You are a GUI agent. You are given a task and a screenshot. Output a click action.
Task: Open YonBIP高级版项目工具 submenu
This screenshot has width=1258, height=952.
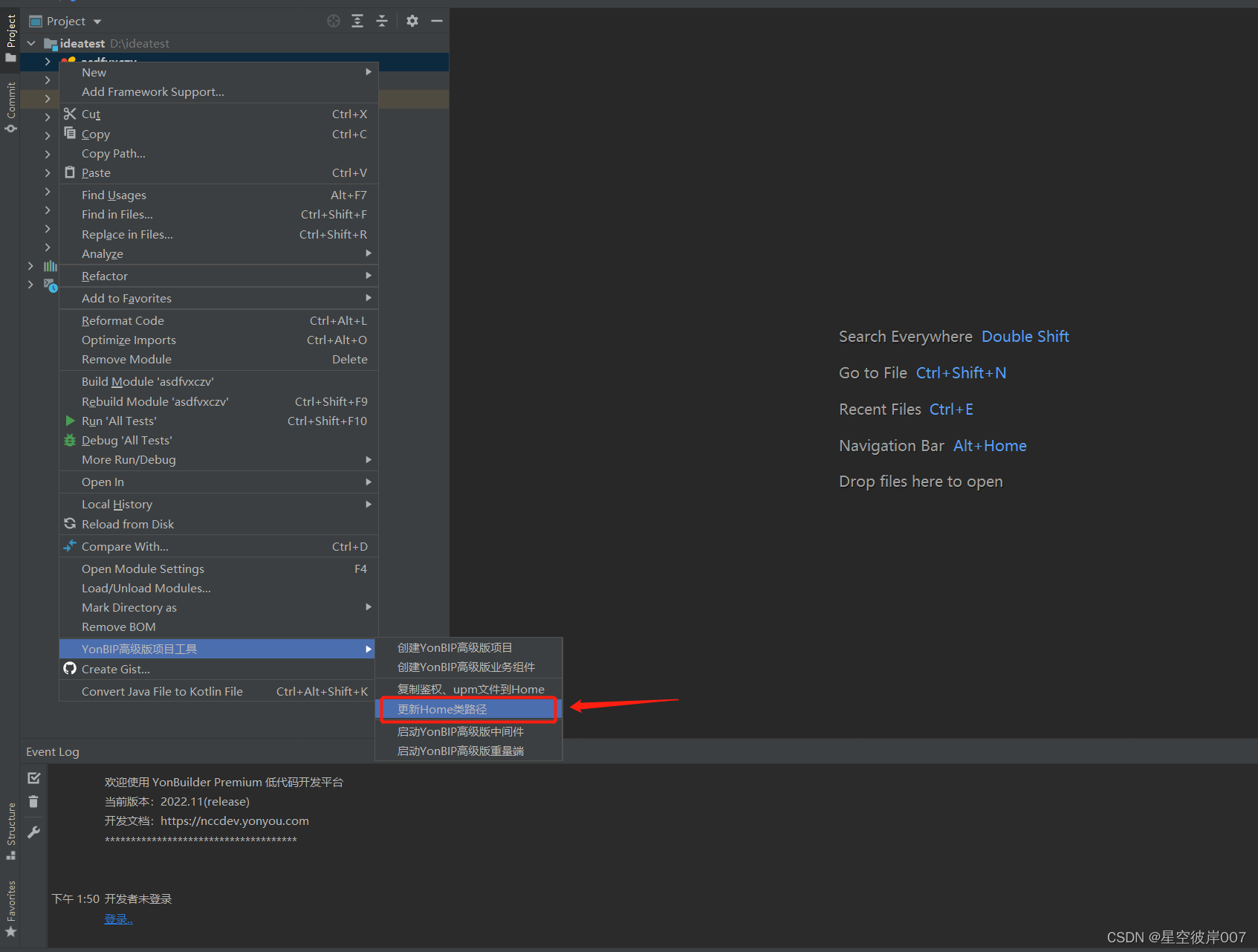[218, 649]
